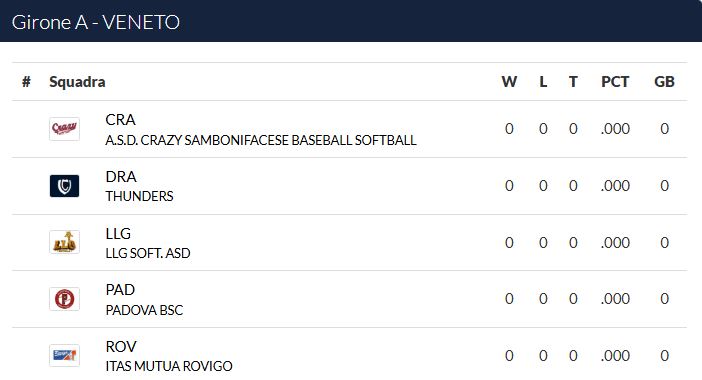Open the Thunders shield logo
The width and height of the screenshot is (702, 380).
[x=64, y=186]
